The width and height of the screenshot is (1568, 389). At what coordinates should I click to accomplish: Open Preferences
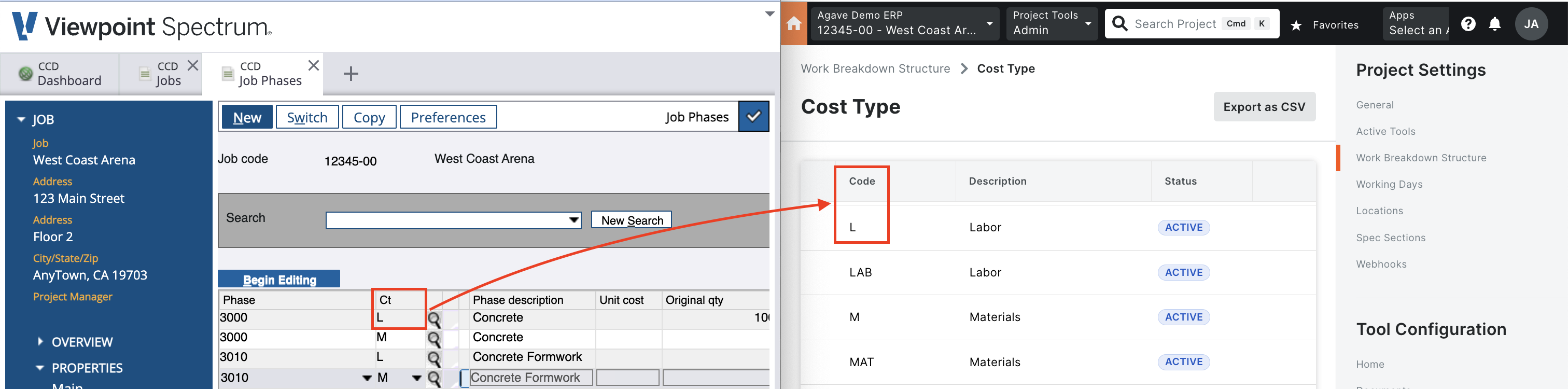point(448,117)
